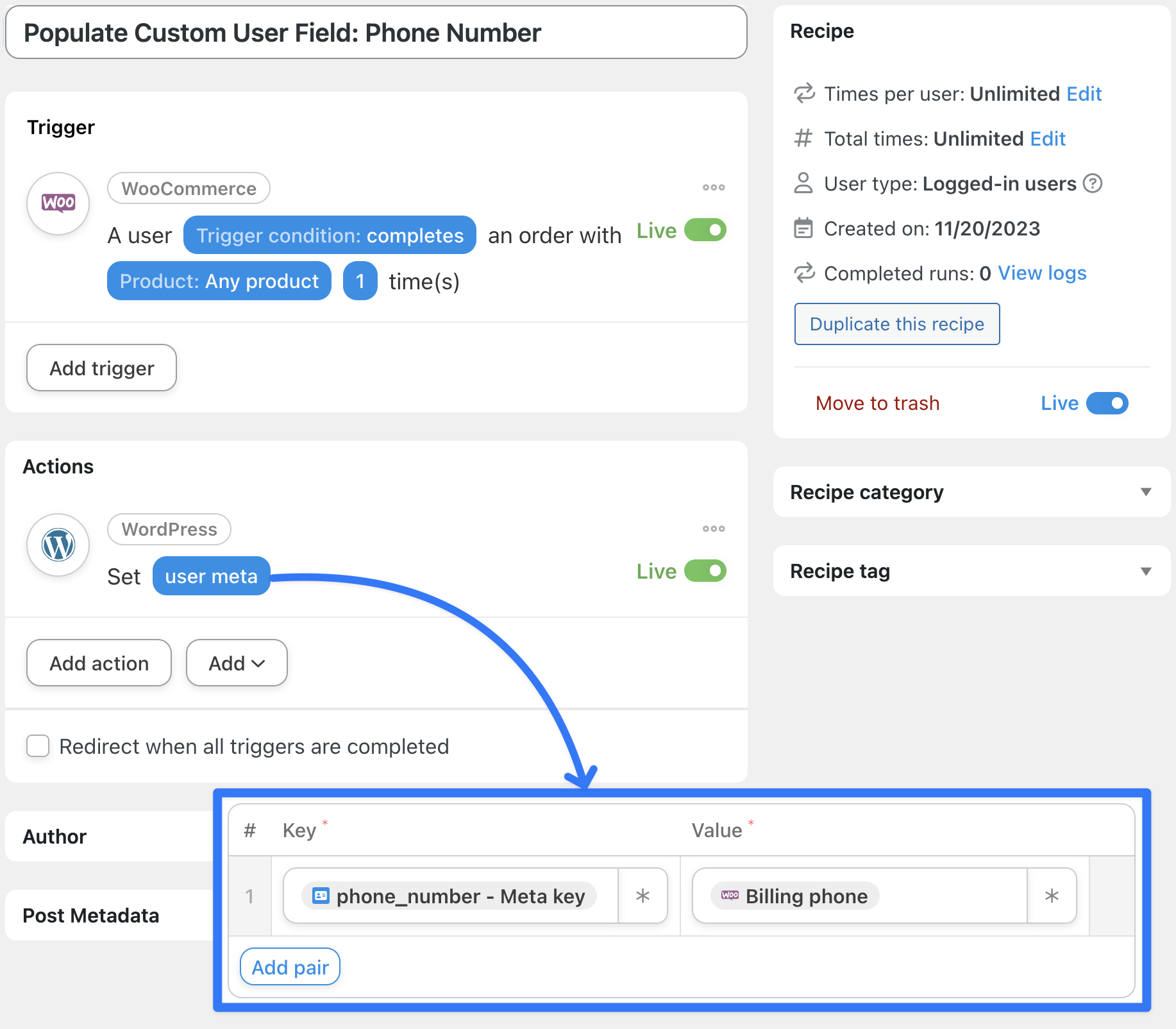The width and height of the screenshot is (1176, 1029).
Task: Open the WordPress action's three-dot menu
Action: click(713, 529)
